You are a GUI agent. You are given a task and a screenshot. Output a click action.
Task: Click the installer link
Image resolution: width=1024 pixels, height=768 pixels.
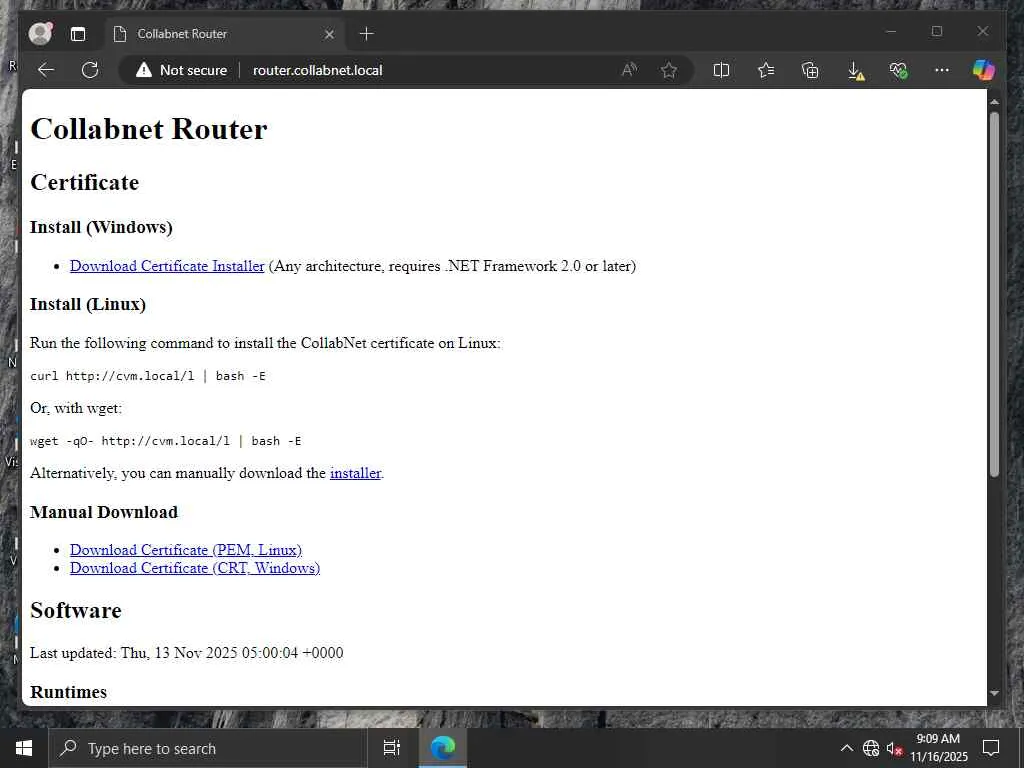pos(355,473)
